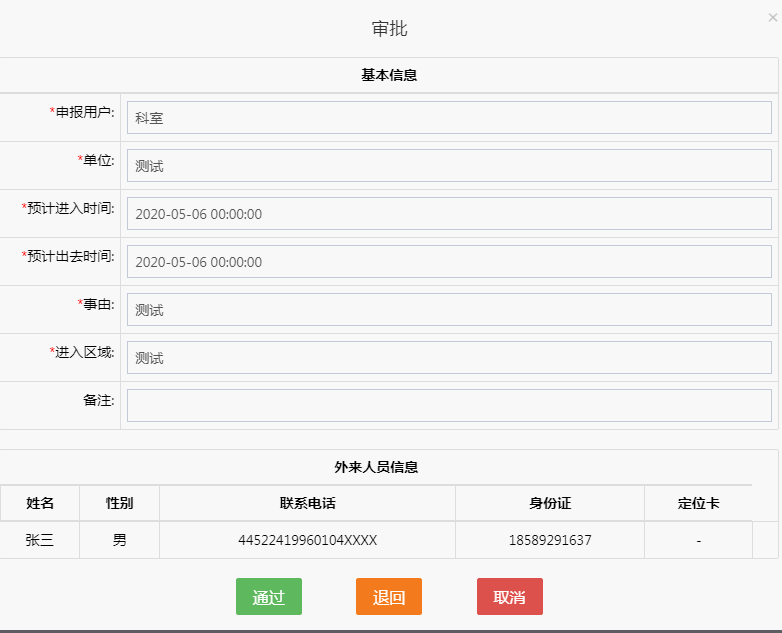
Task: Click the 通过 (approve) button
Action: [268, 597]
